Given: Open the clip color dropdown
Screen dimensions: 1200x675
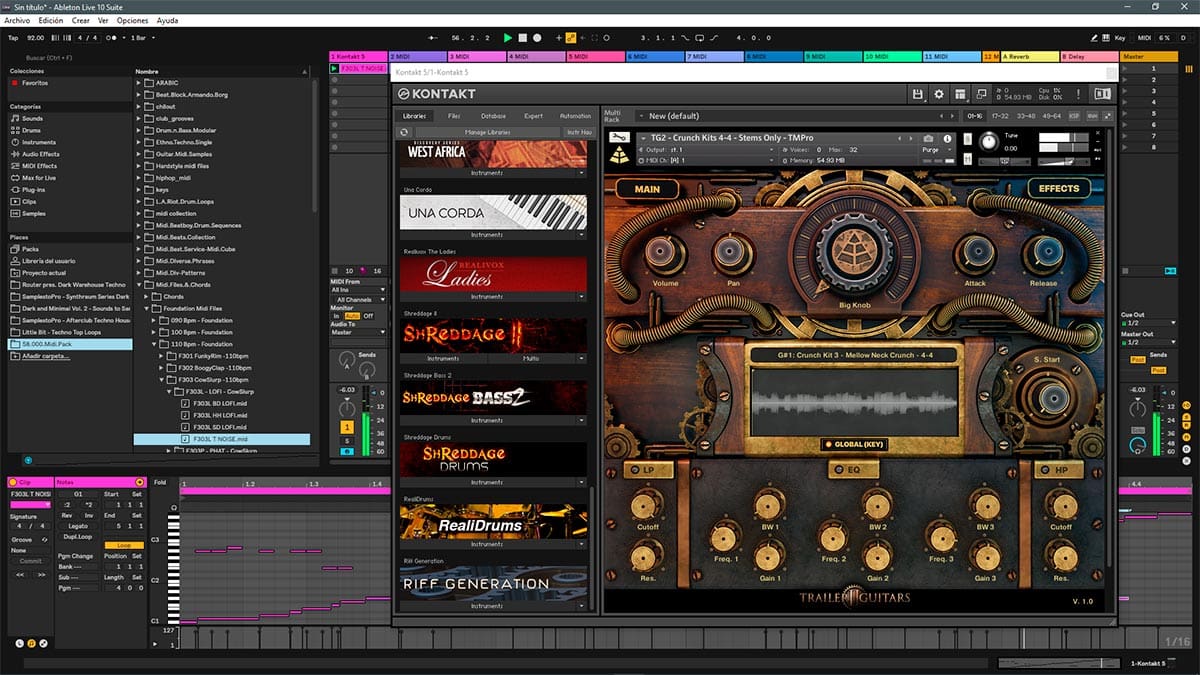Looking at the screenshot, I should click(30, 505).
